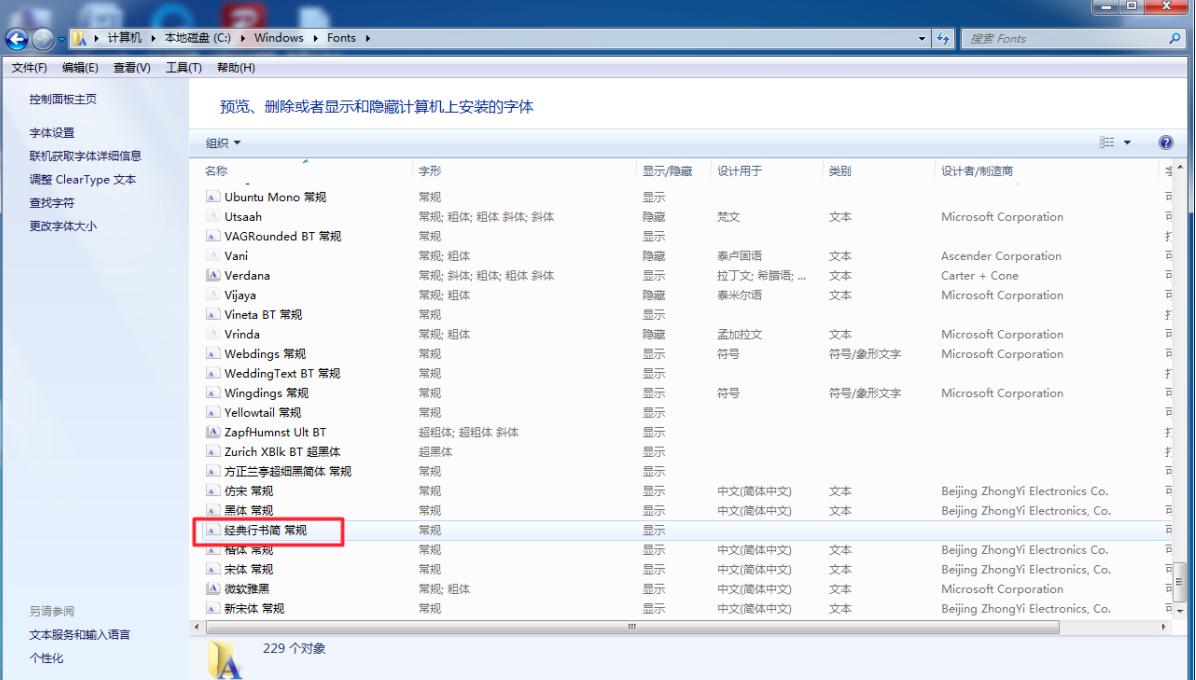Select the 方正兰亭超细黑简体 font icon
Image resolution: width=1196 pixels, height=680 pixels.
[213, 471]
